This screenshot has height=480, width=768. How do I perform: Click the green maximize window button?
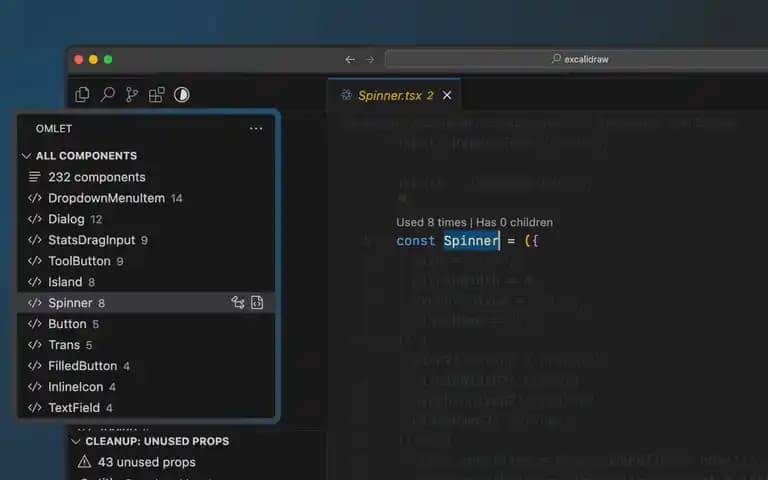tap(108, 59)
